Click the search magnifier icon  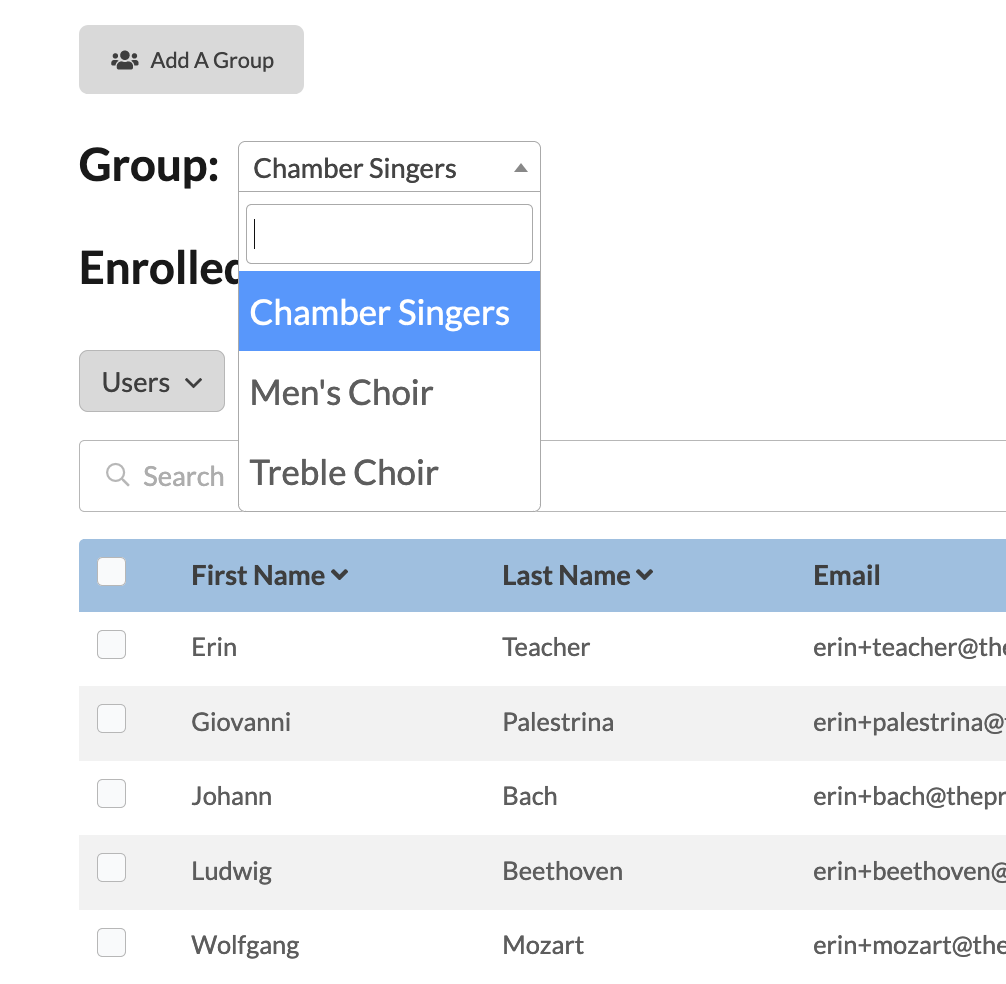pos(118,475)
